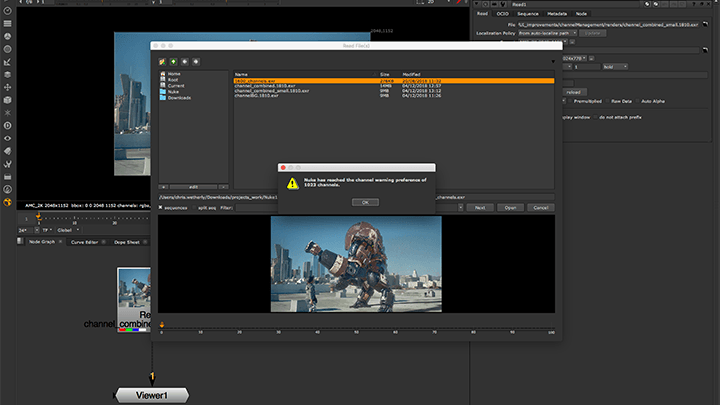
Task: Open the Particles nodes menu icon
Action: pos(7,112)
